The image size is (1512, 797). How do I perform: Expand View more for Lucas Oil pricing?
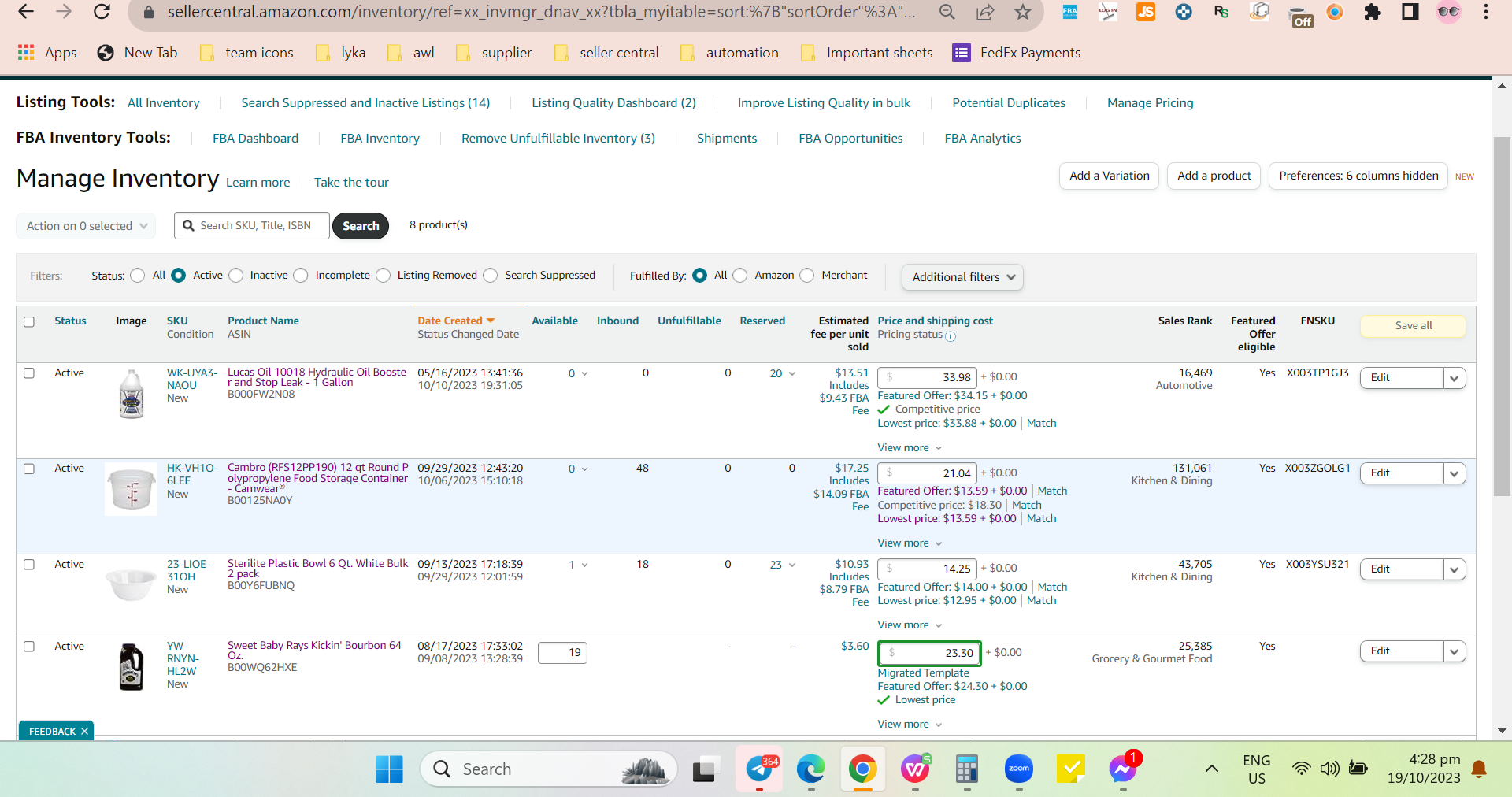[x=910, y=448]
